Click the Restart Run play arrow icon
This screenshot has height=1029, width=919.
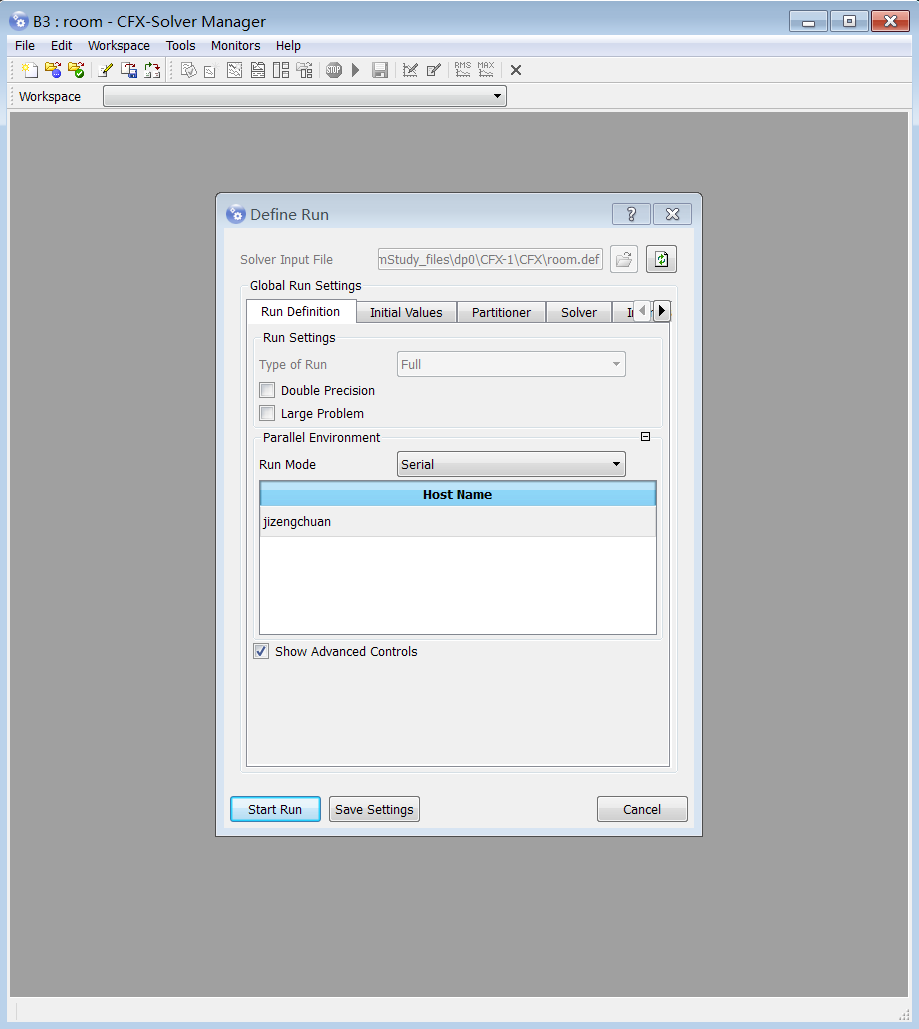click(356, 70)
